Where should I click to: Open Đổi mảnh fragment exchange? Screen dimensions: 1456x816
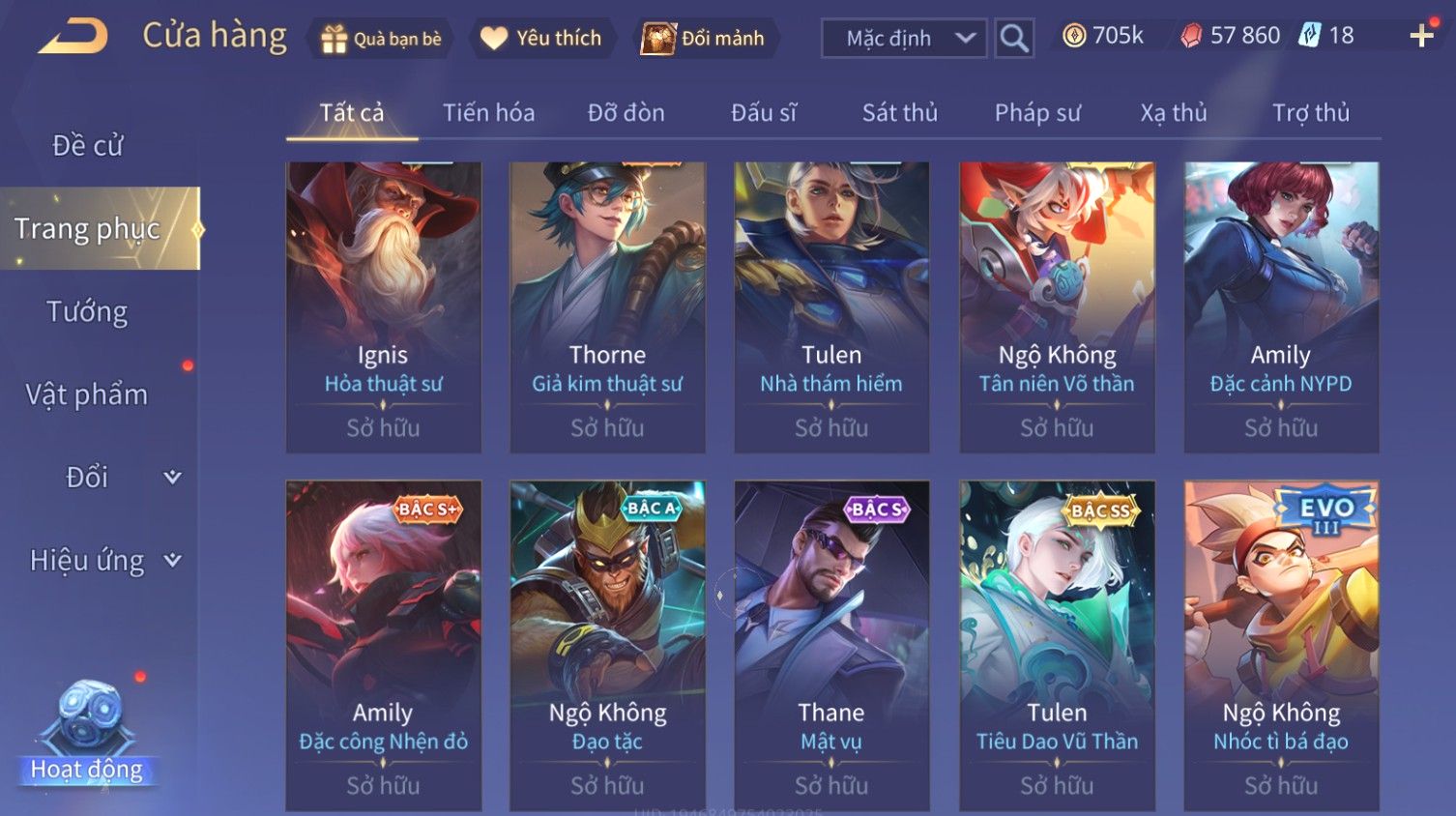tap(703, 39)
